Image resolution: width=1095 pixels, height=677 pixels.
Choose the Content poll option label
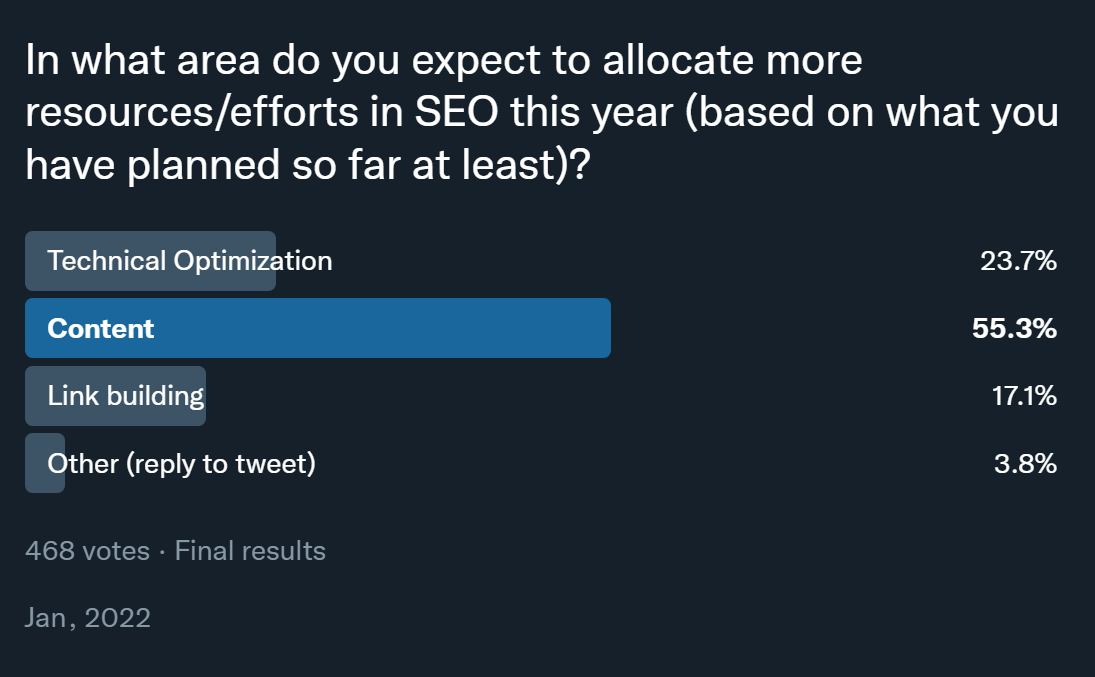[x=100, y=328]
